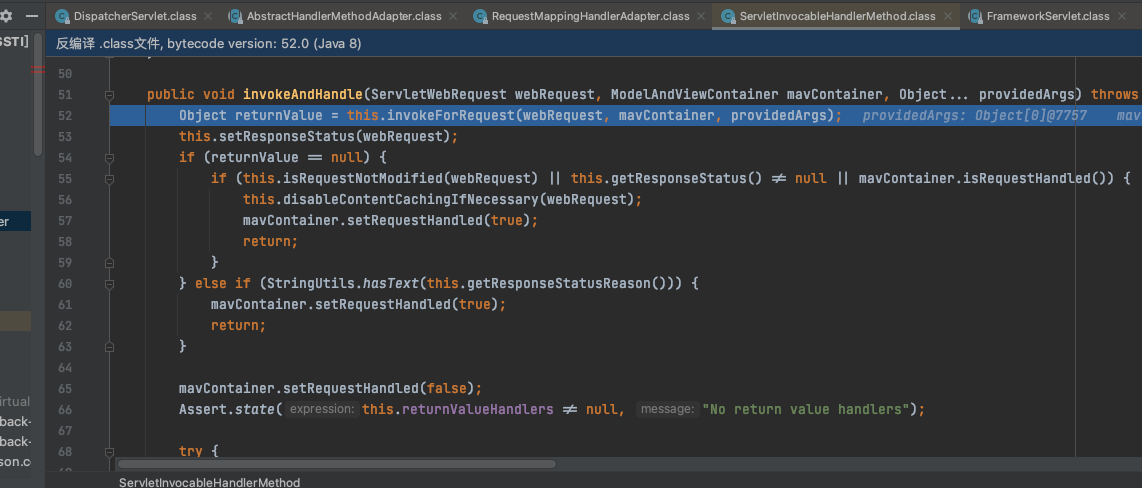
Task: Click line number 61 in the gutter
Action: 65,304
